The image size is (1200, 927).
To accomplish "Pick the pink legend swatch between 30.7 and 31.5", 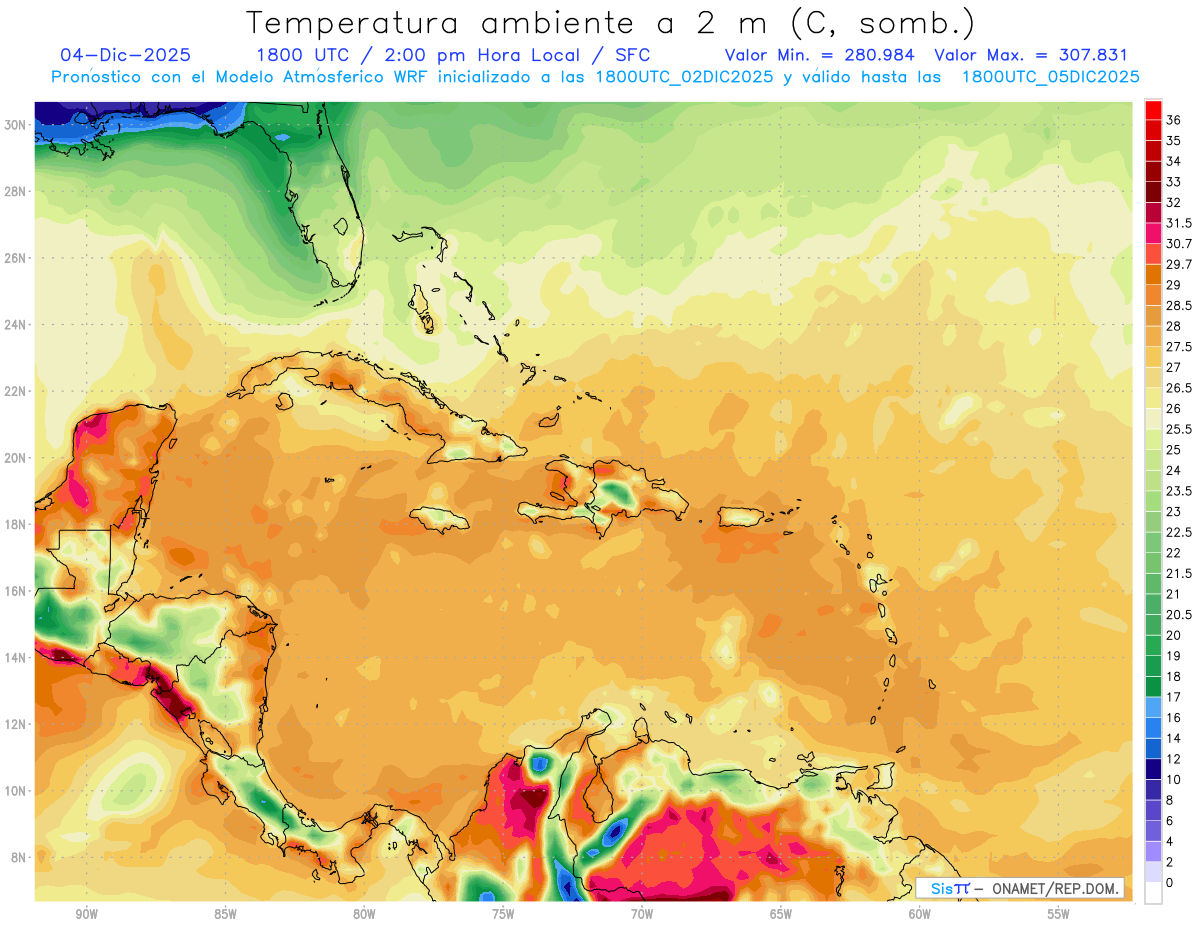I will click(1153, 232).
